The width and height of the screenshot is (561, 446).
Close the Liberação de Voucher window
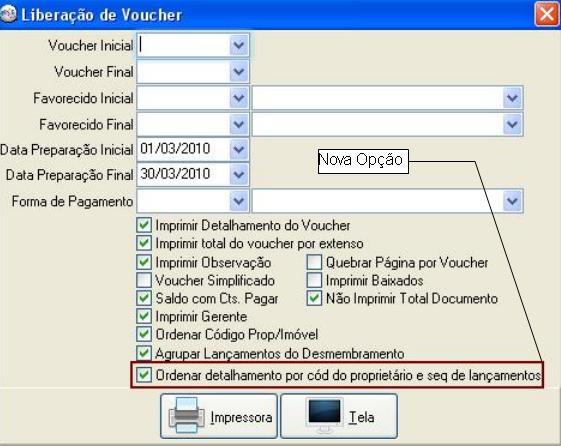coord(546,14)
